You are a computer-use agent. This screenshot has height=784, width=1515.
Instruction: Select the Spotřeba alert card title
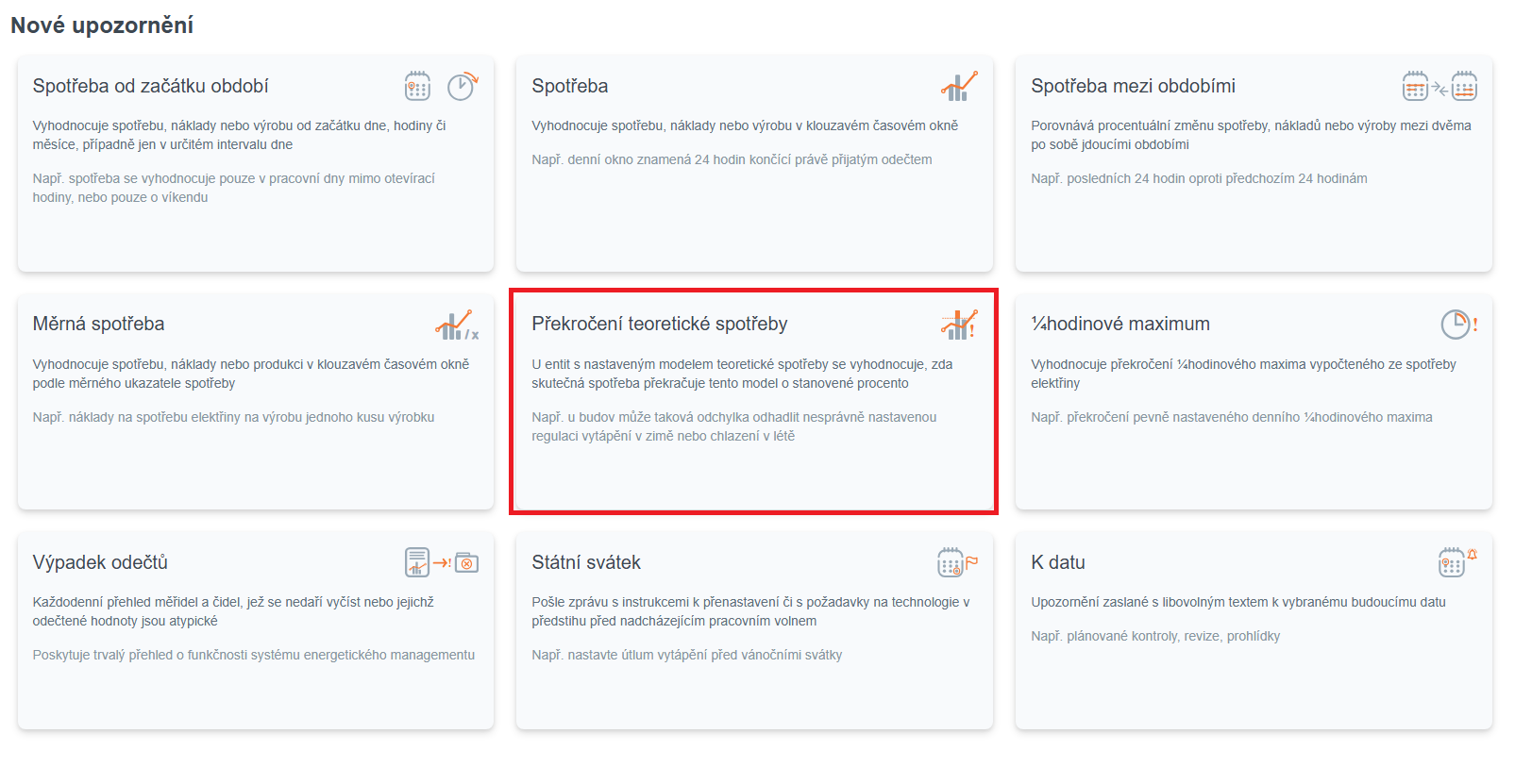click(569, 86)
